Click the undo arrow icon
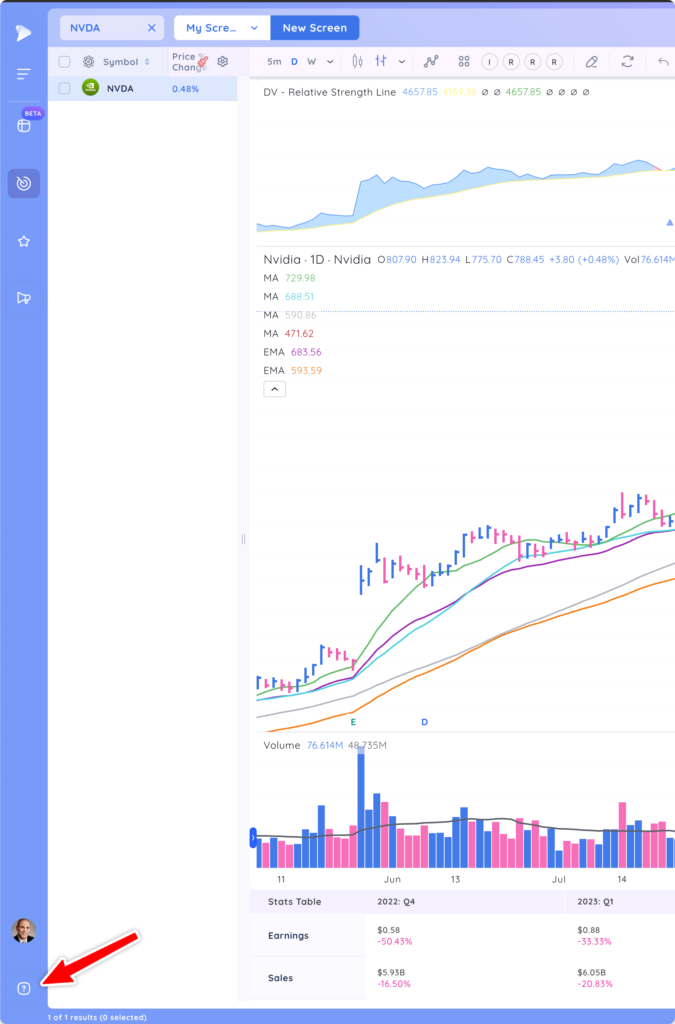 (663, 61)
